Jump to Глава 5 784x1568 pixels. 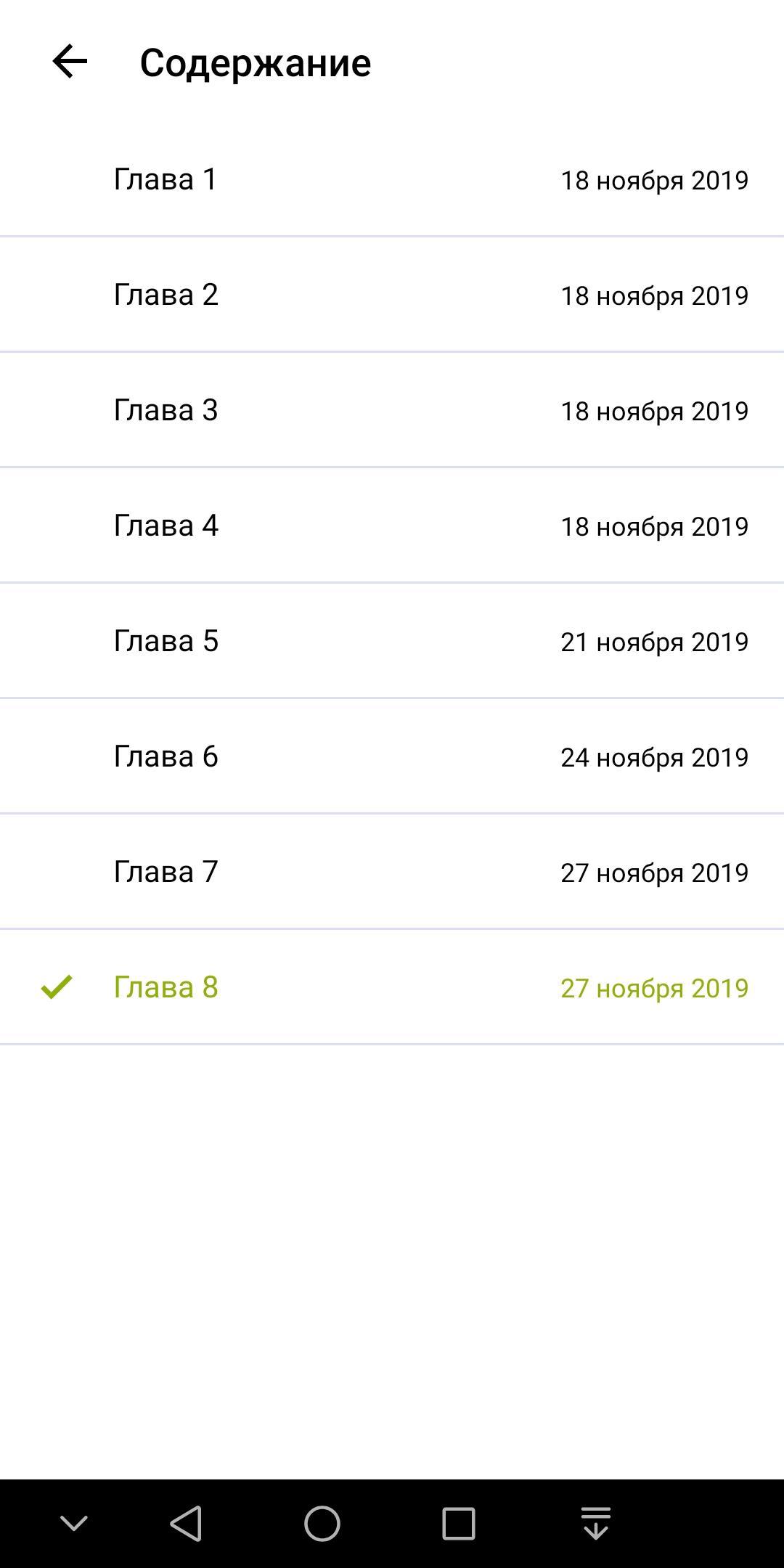coord(166,641)
